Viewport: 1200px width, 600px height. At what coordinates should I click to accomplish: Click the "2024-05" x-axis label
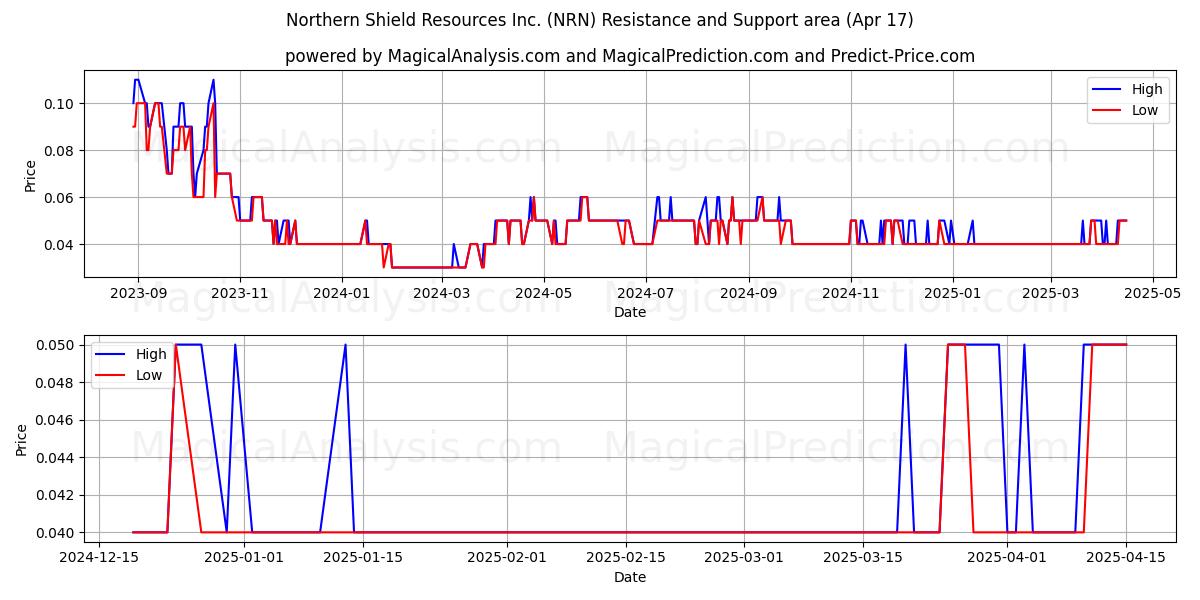pos(544,293)
